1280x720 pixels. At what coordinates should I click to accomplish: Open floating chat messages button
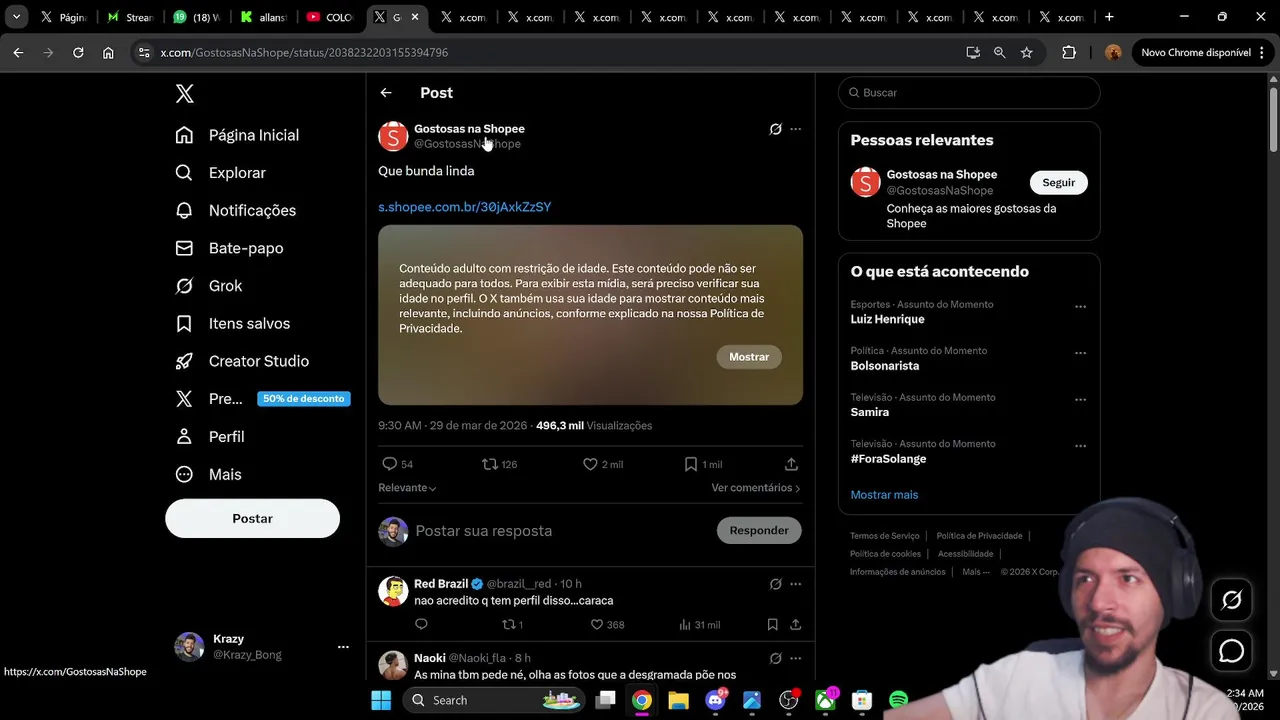pos(1232,651)
